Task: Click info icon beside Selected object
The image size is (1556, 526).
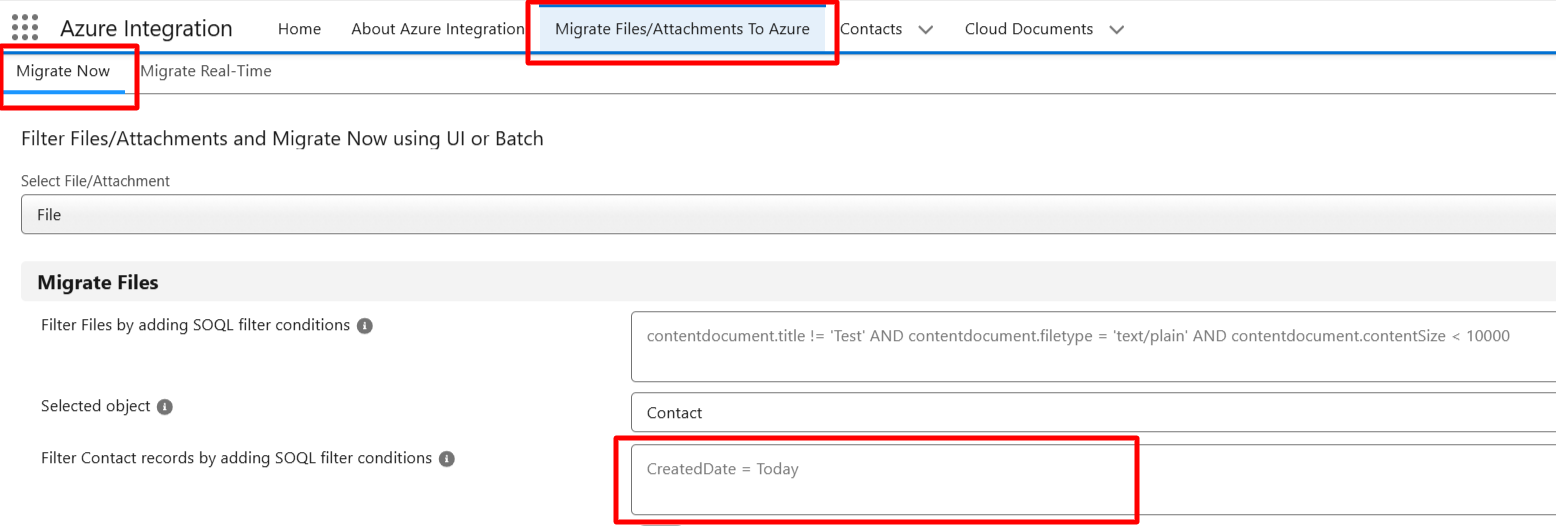Action: click(x=165, y=407)
